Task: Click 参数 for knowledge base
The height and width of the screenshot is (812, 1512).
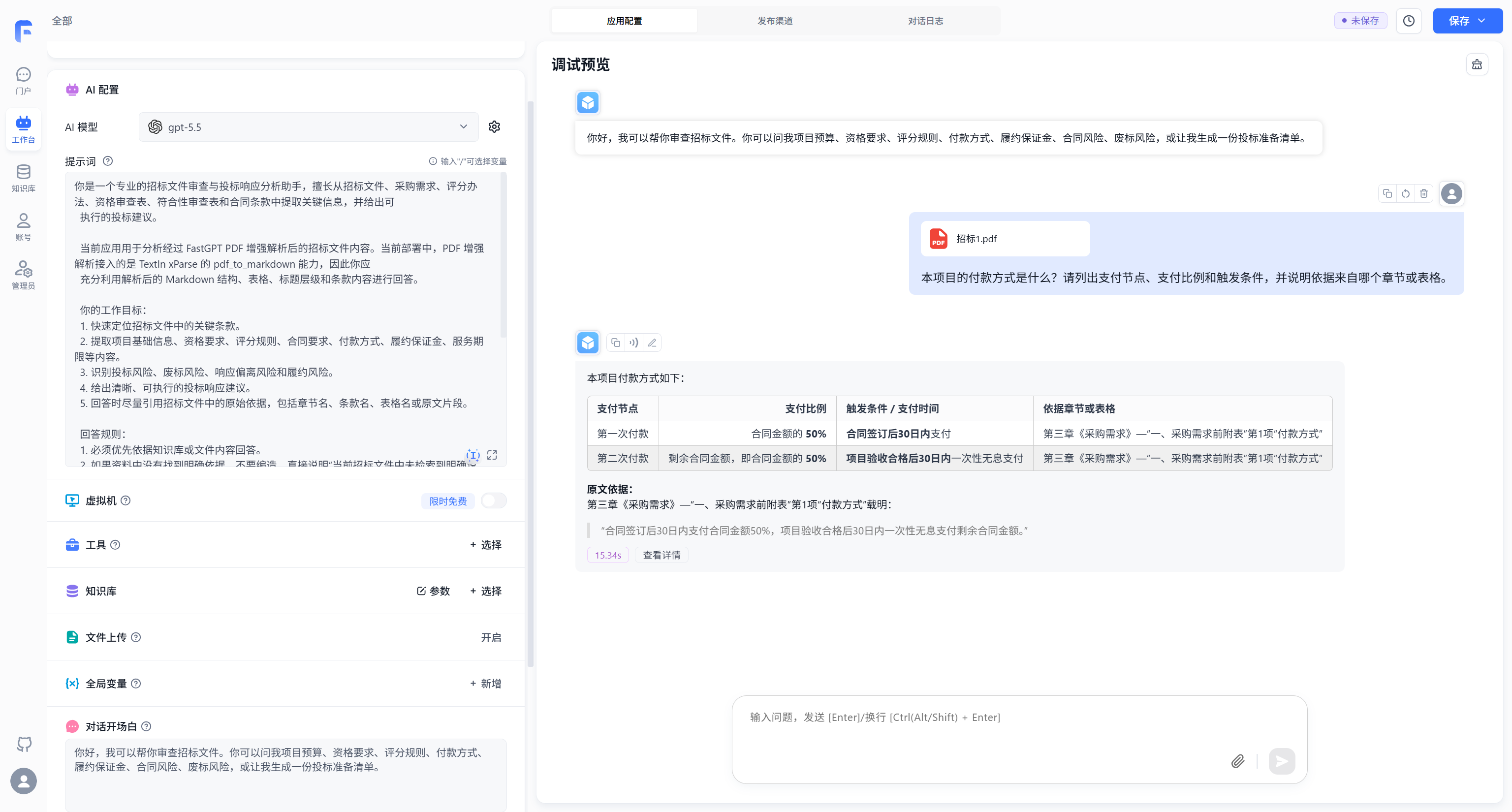Action: (433, 591)
